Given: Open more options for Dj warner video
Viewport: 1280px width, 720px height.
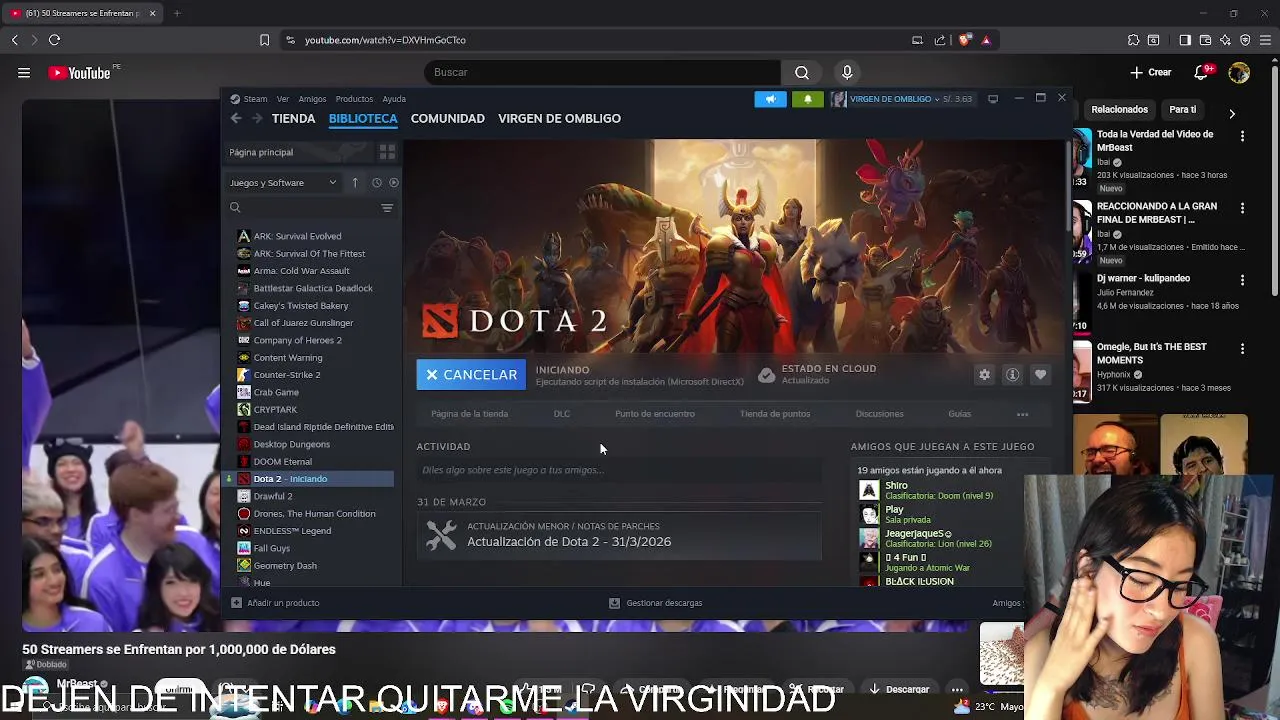Looking at the screenshot, I should pyautogui.click(x=1242, y=280).
